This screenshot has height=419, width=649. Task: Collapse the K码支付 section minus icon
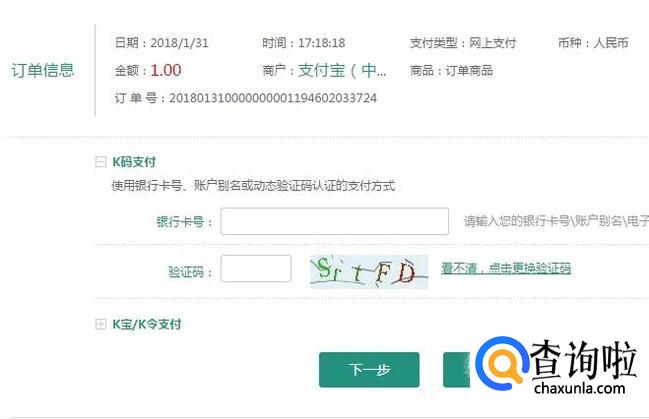[x=101, y=161]
